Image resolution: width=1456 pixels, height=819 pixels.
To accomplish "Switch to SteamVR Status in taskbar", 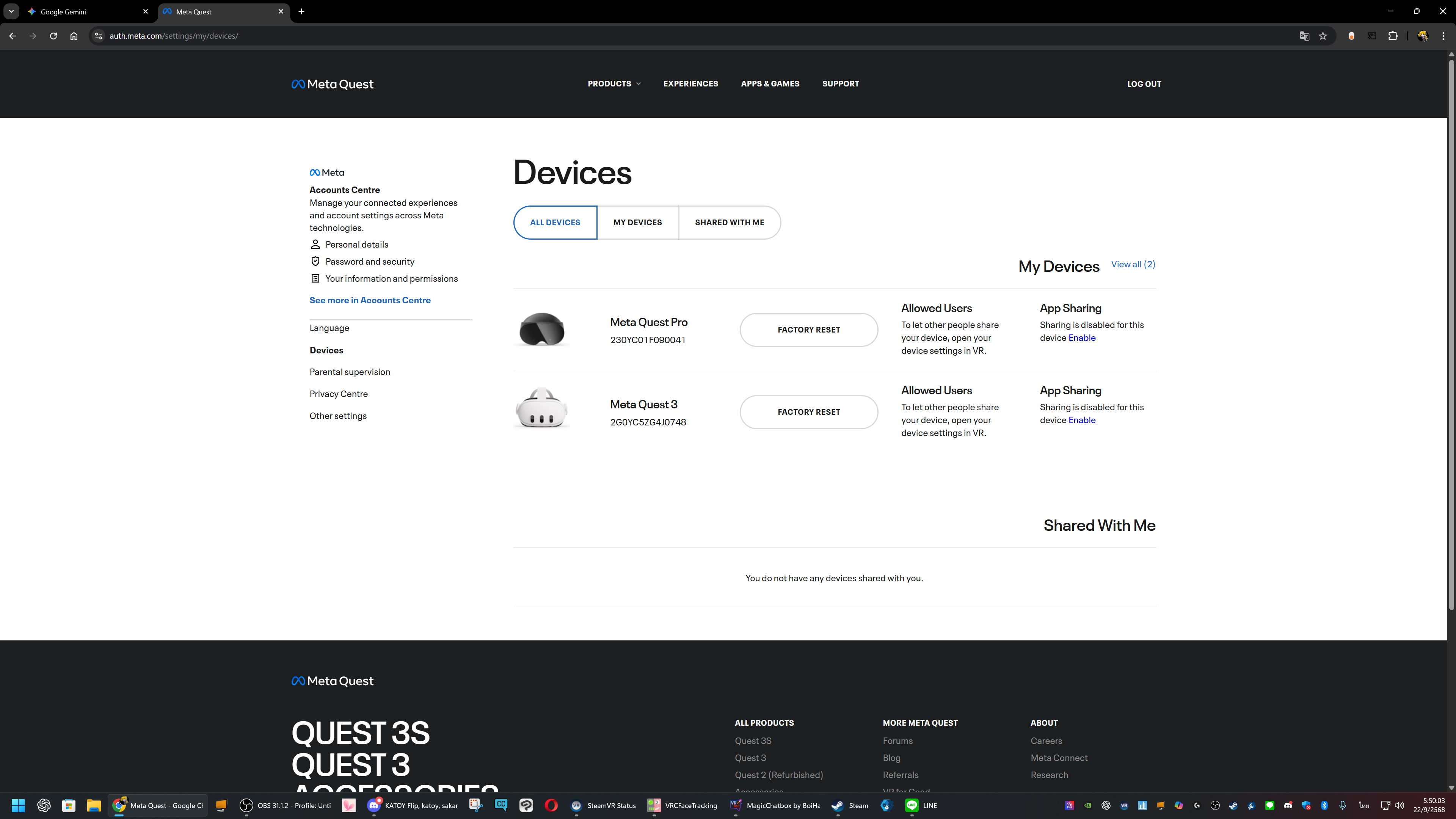I will pyautogui.click(x=603, y=805).
